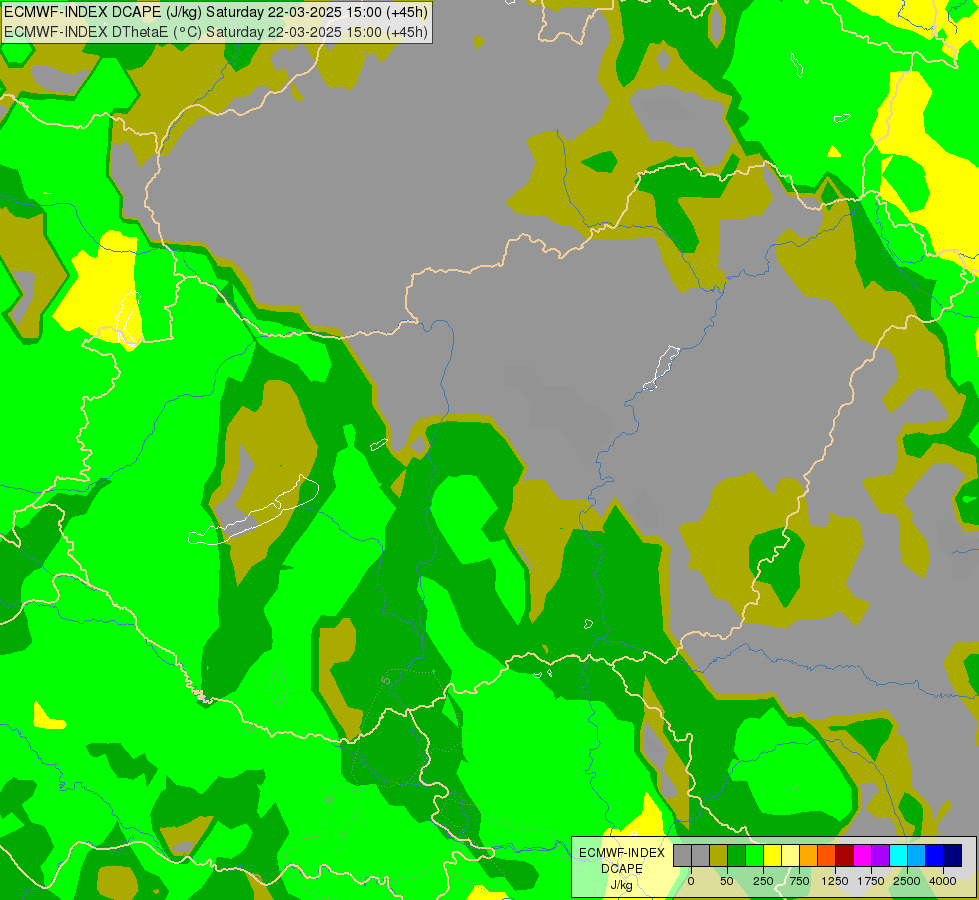Select the dark green legend swatch

(736, 855)
